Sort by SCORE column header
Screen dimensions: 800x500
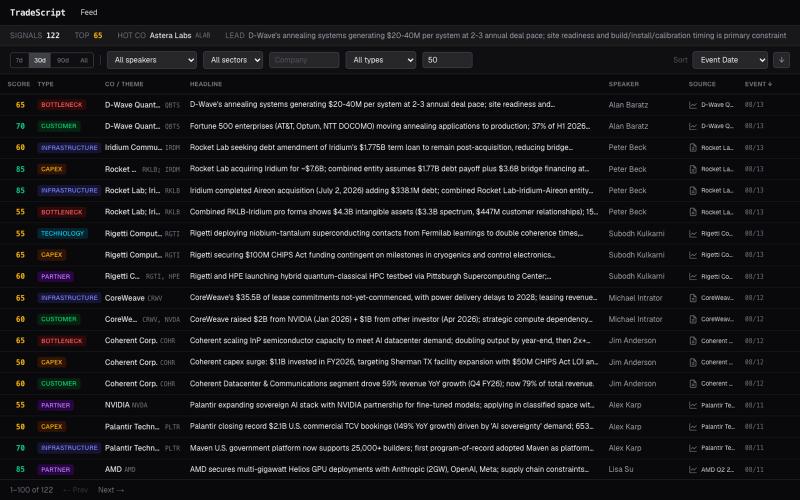coord(19,84)
